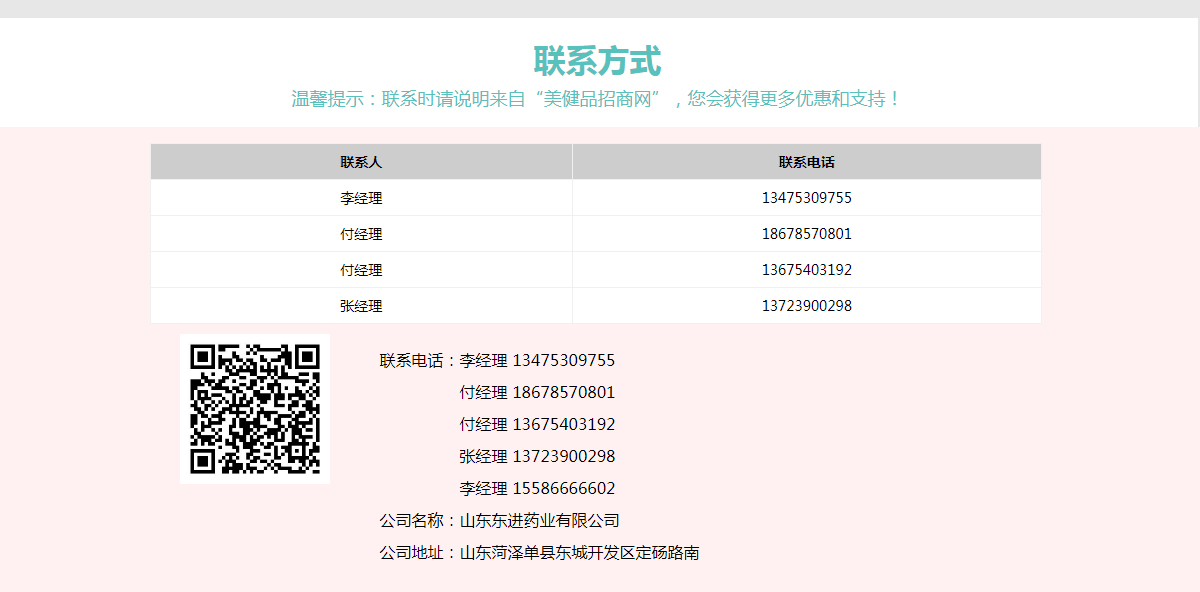This screenshot has width=1200, height=592.
Task: Select table cell with phone 13675403192
Action: [x=807, y=270]
